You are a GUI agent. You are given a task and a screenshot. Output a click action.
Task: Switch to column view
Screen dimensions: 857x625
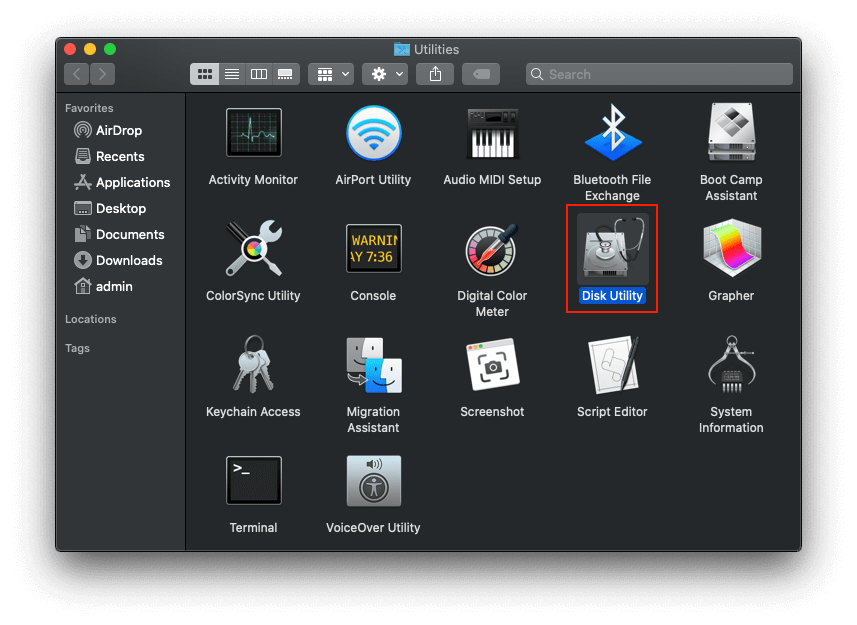(x=258, y=73)
